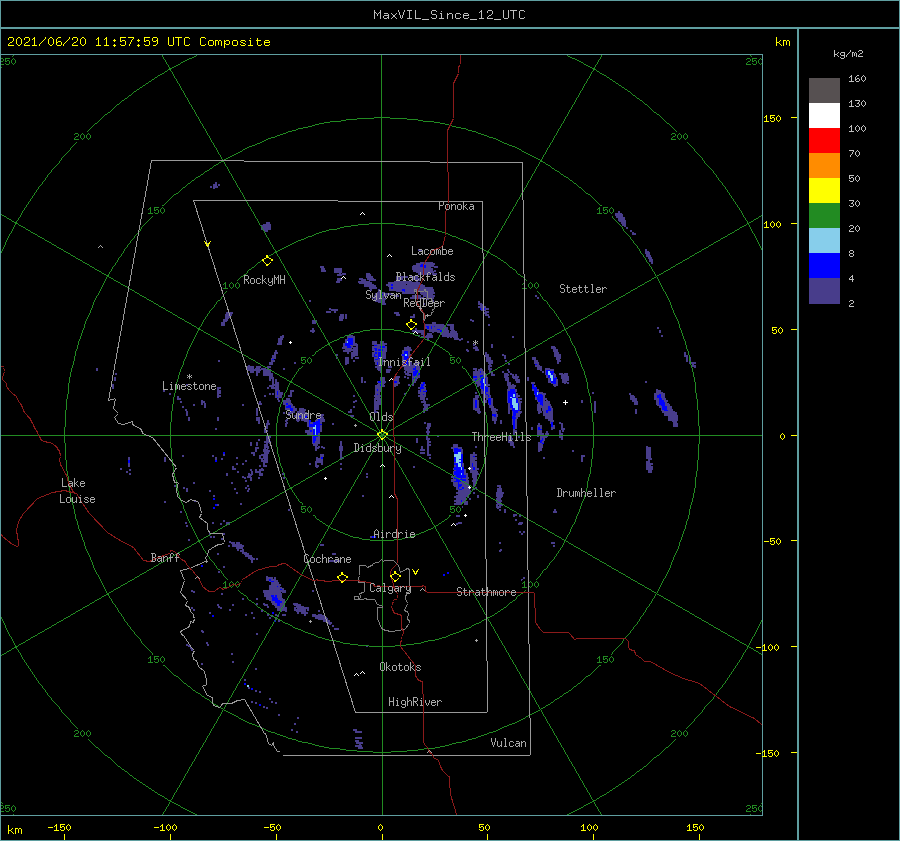This screenshot has width=900, height=841.
Task: Click the RockyMH station label
Action: (x=264, y=280)
